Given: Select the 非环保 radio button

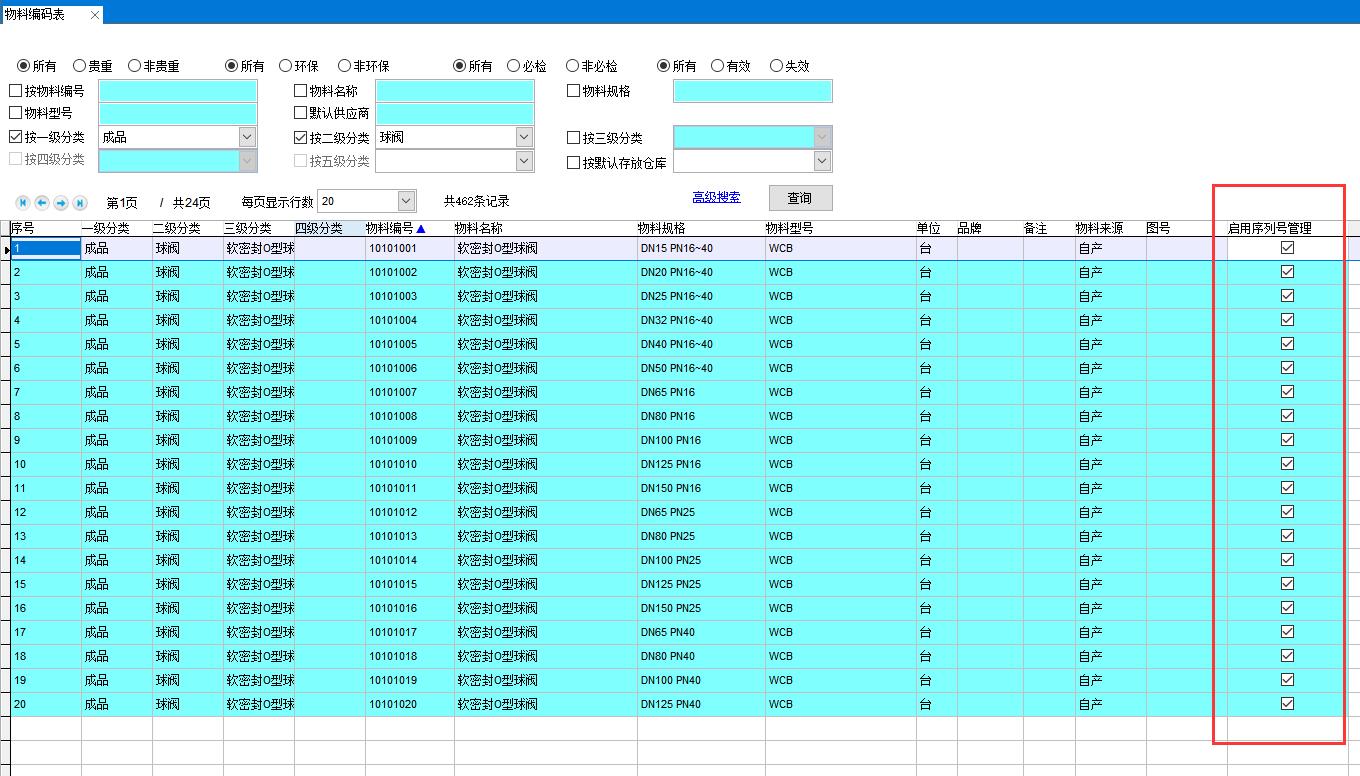Looking at the screenshot, I should coord(345,66).
